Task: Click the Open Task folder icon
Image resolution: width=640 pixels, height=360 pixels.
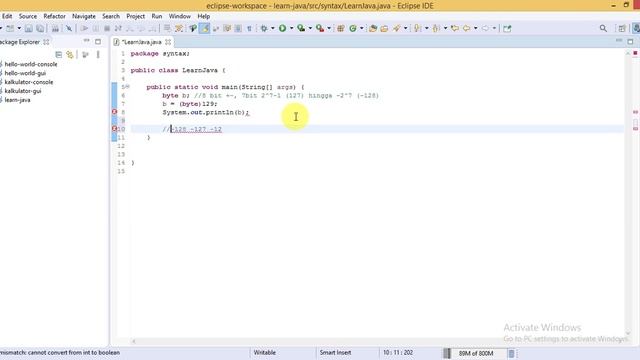Action: click(x=384, y=28)
